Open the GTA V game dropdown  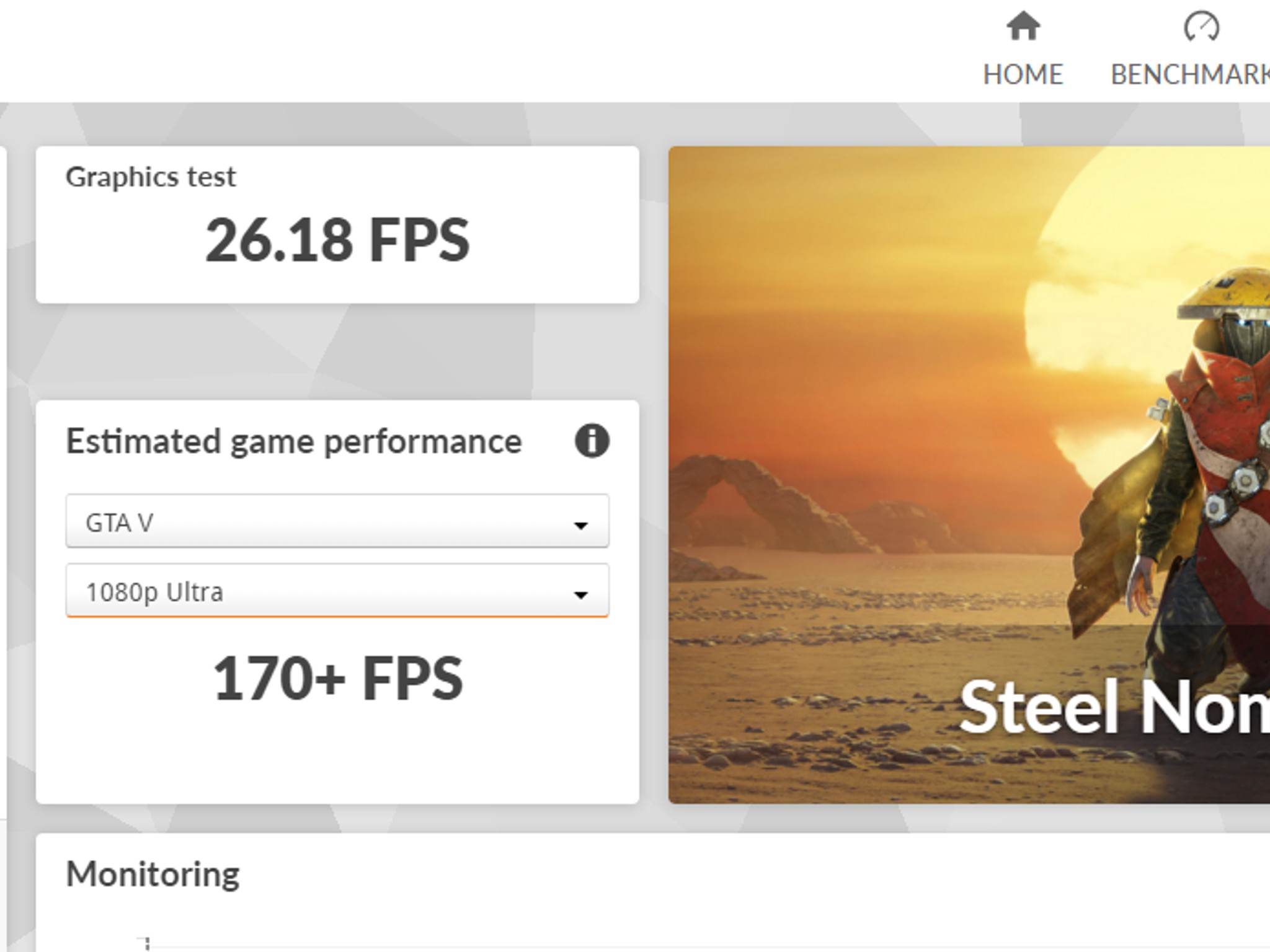point(337,521)
